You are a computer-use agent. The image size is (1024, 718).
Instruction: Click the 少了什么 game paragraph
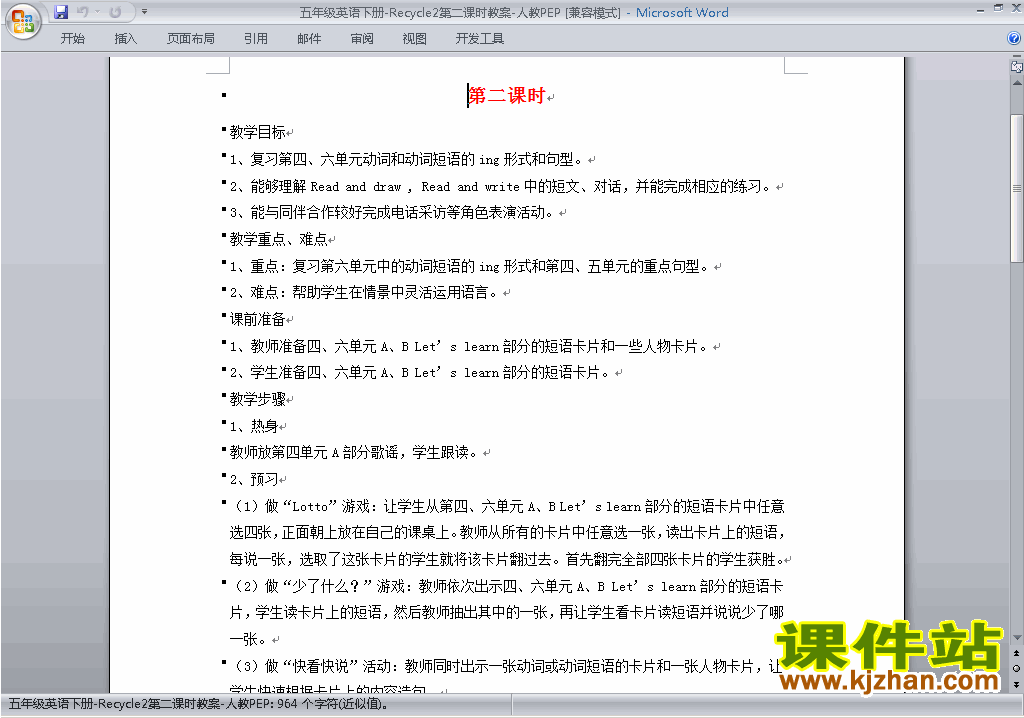tap(507, 612)
